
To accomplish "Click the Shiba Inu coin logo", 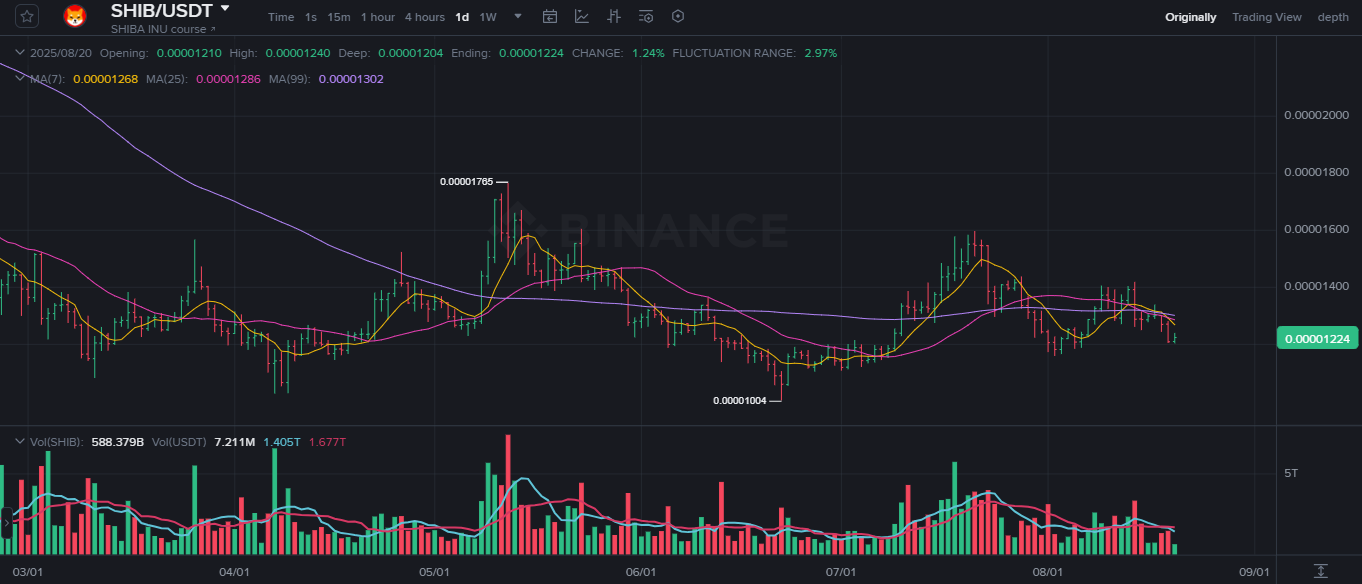I will pyautogui.click(x=75, y=16).
